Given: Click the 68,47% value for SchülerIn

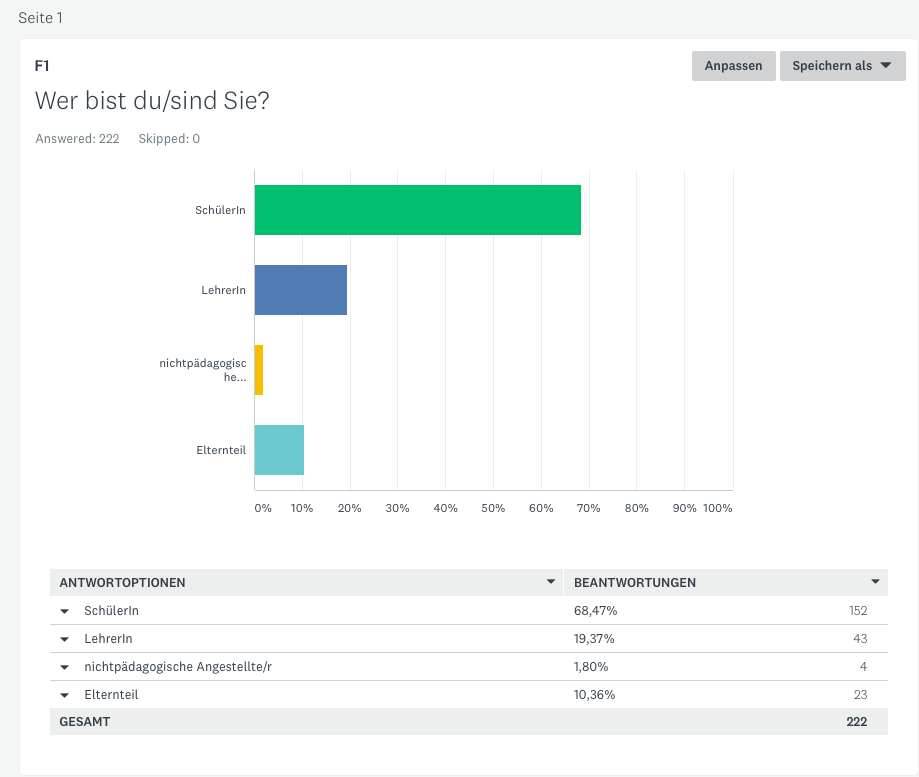Looking at the screenshot, I should coord(594,611).
